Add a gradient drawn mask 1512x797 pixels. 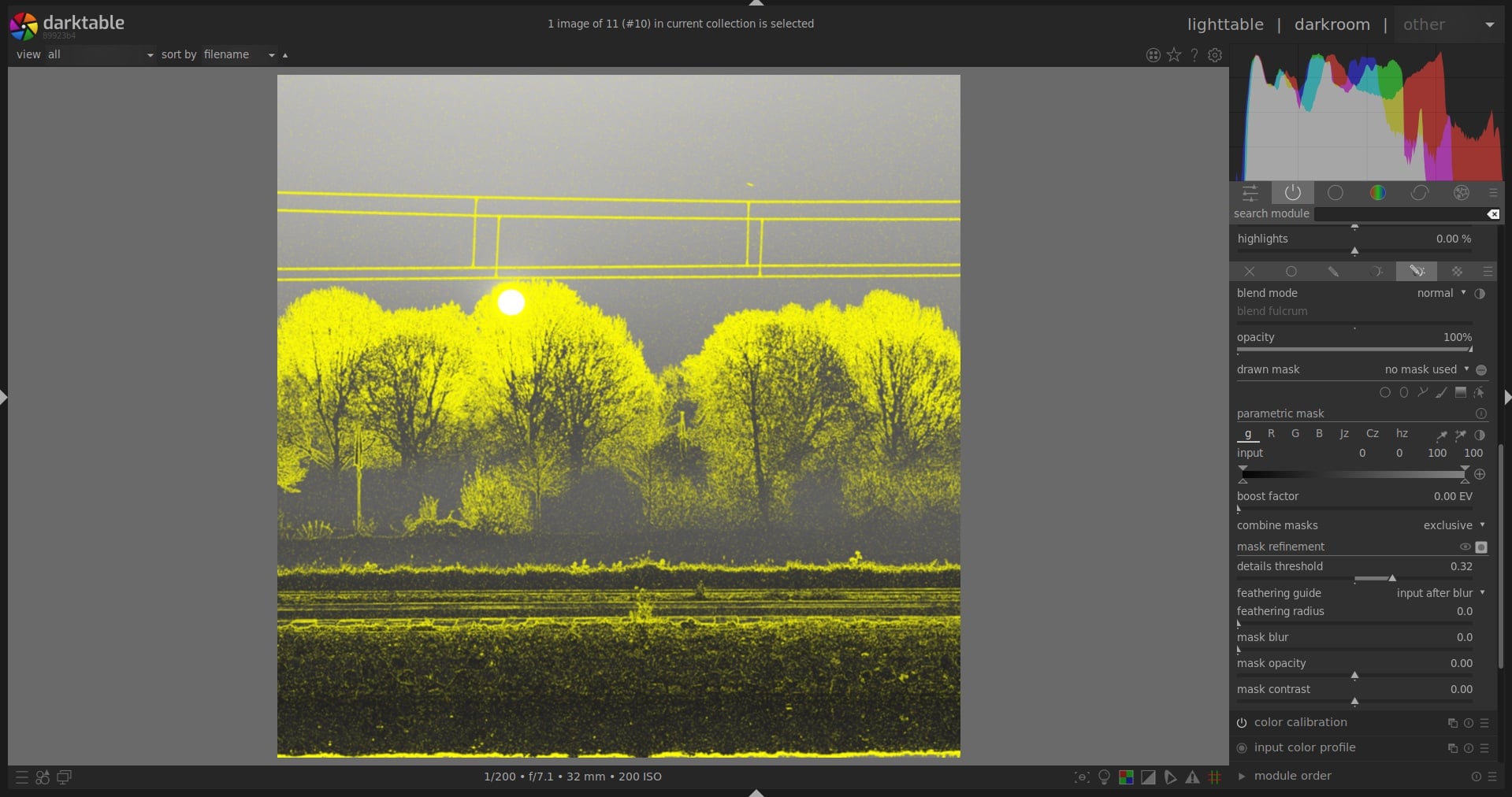[1460, 392]
